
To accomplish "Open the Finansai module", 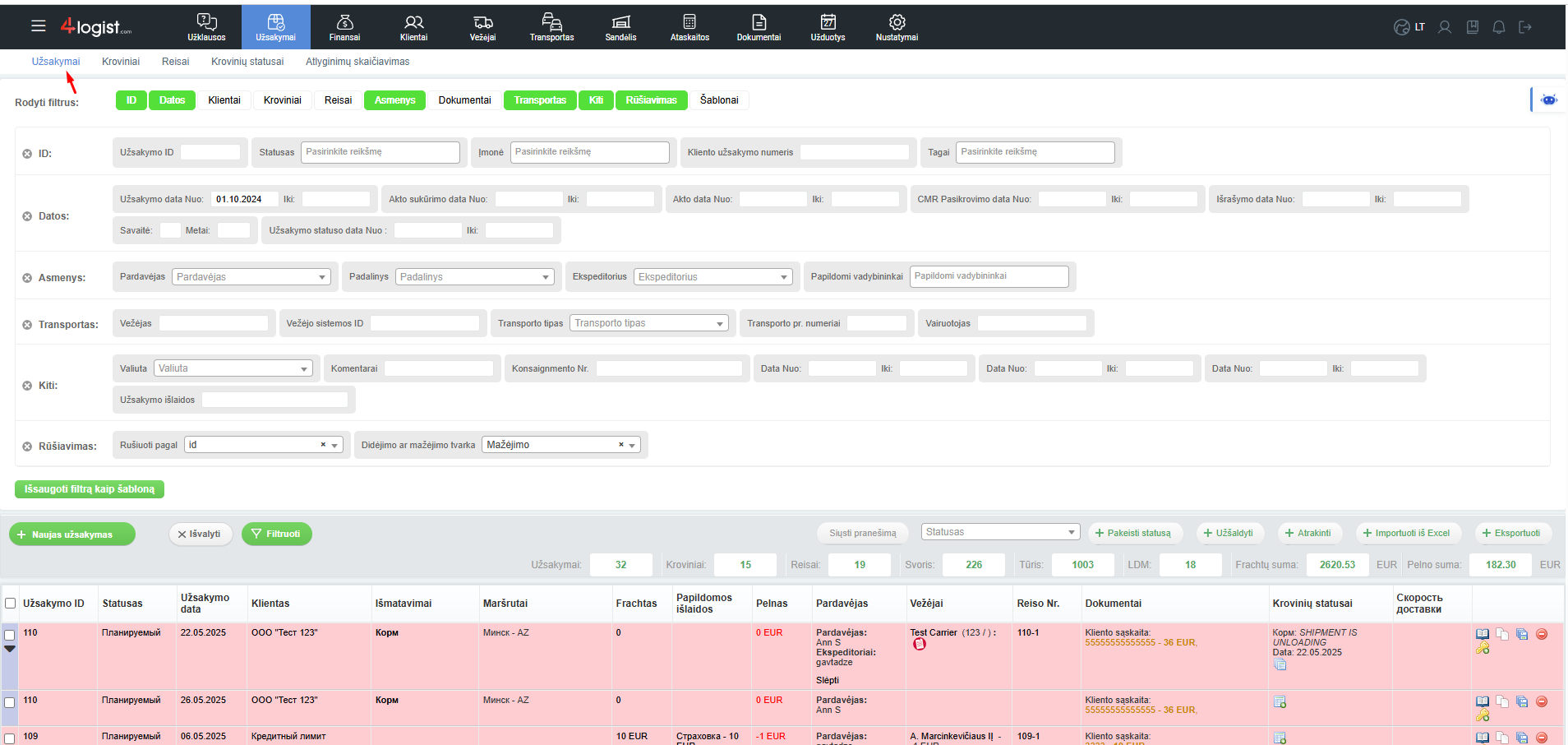I will pyautogui.click(x=344, y=27).
